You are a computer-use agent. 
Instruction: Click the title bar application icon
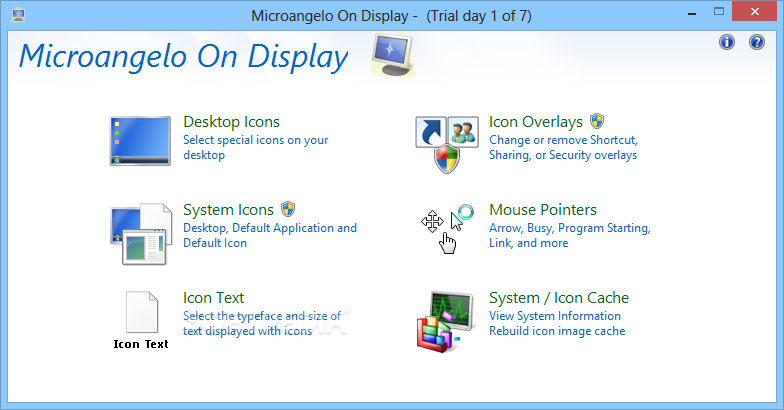coord(18,15)
